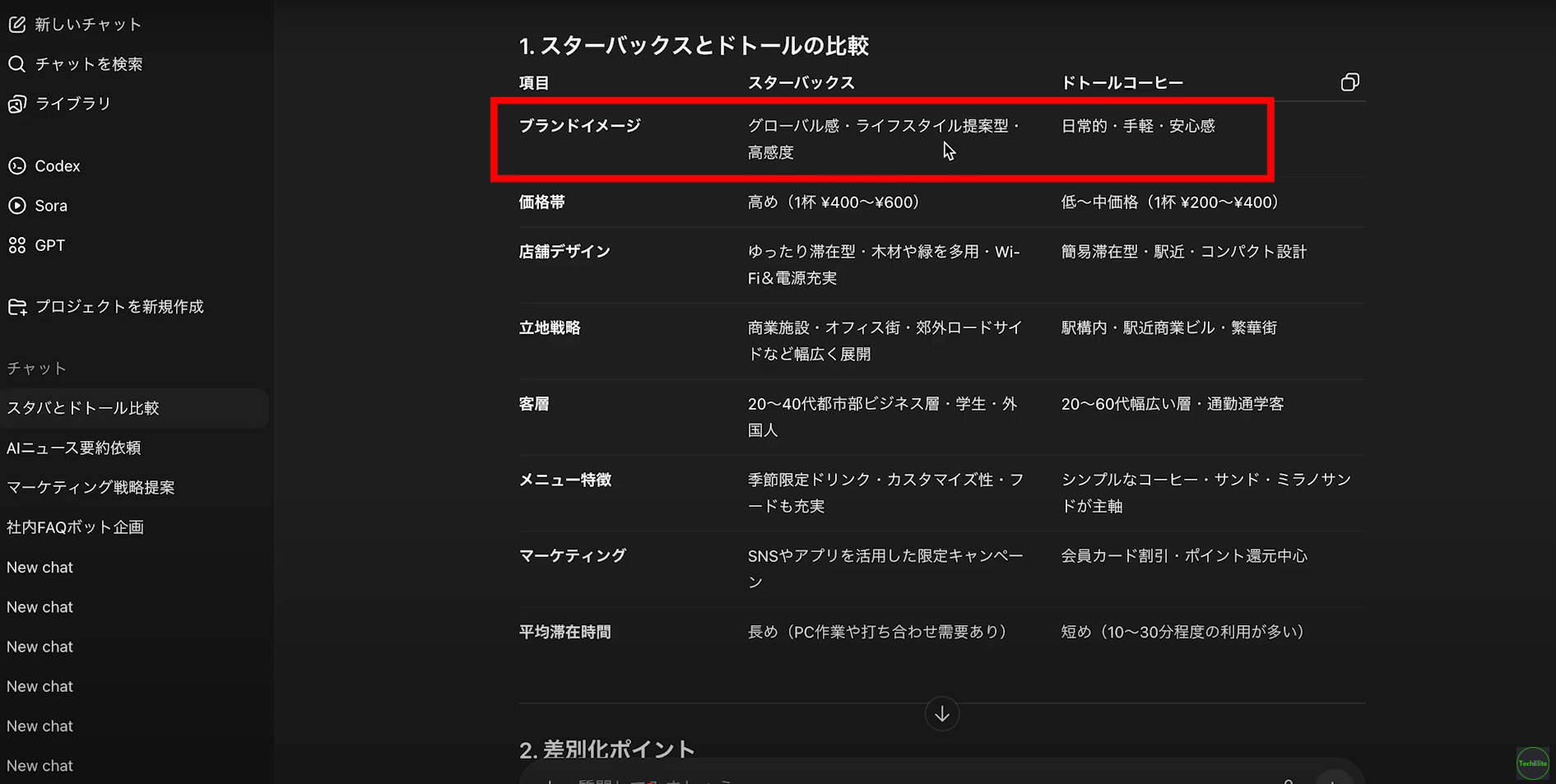Viewport: 1556px width, 784px height.
Task: Click the TechElite logo badge
Action: tap(1532, 763)
